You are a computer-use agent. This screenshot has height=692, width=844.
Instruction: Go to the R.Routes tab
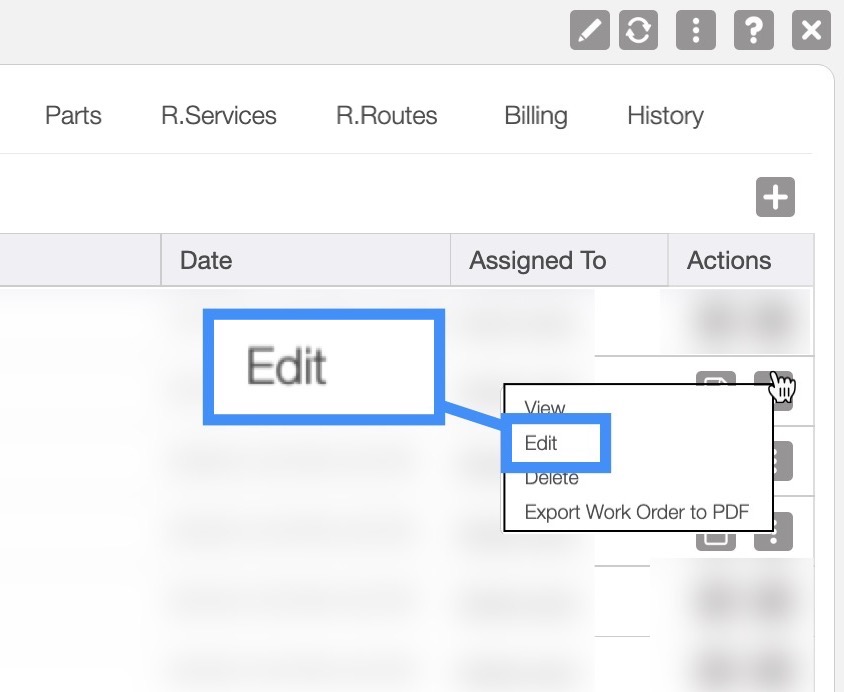(387, 116)
